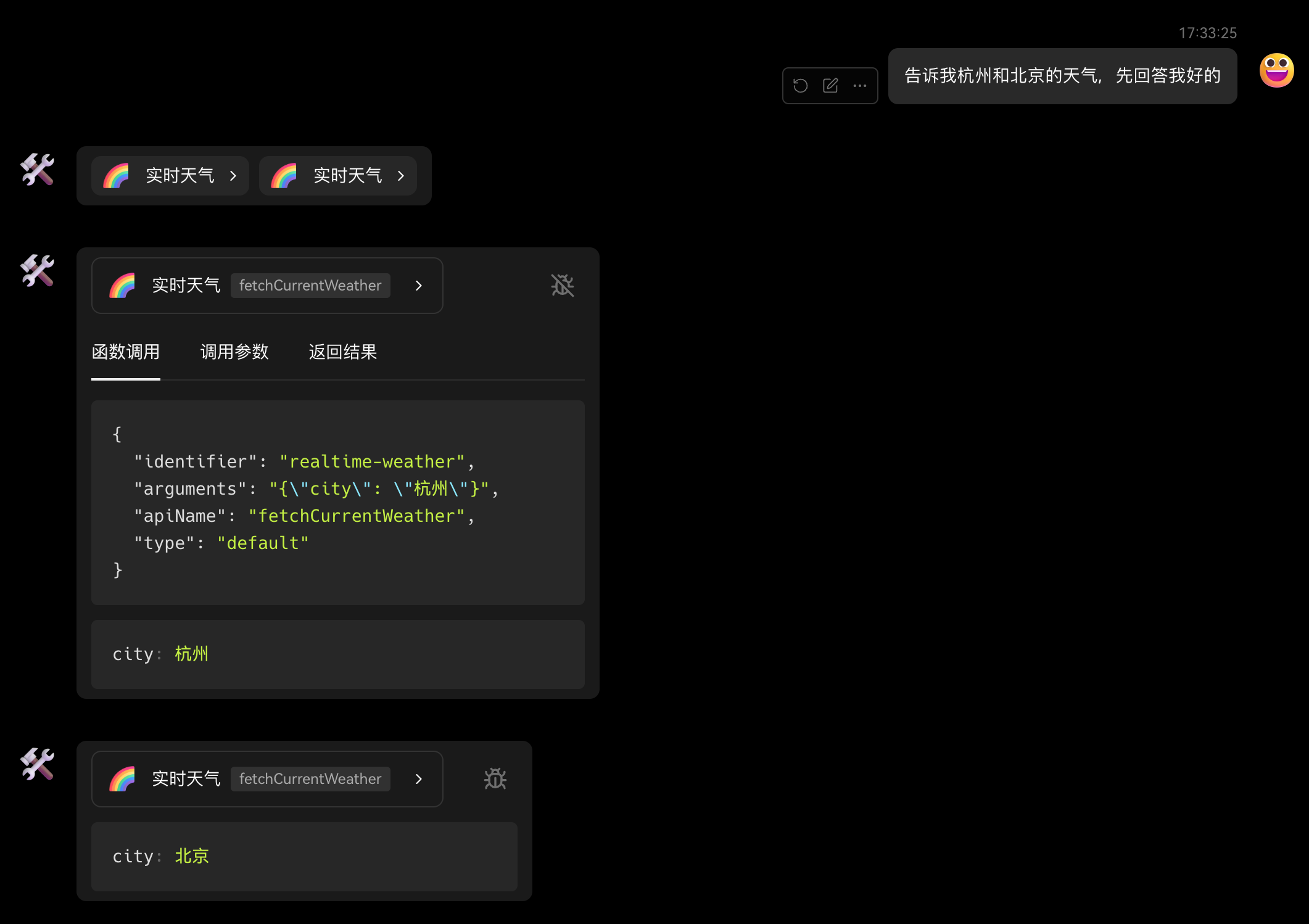Viewport: 1309px width, 924px height.
Task: Toggle off debug with the crossed-out bug icon
Action: point(562,285)
